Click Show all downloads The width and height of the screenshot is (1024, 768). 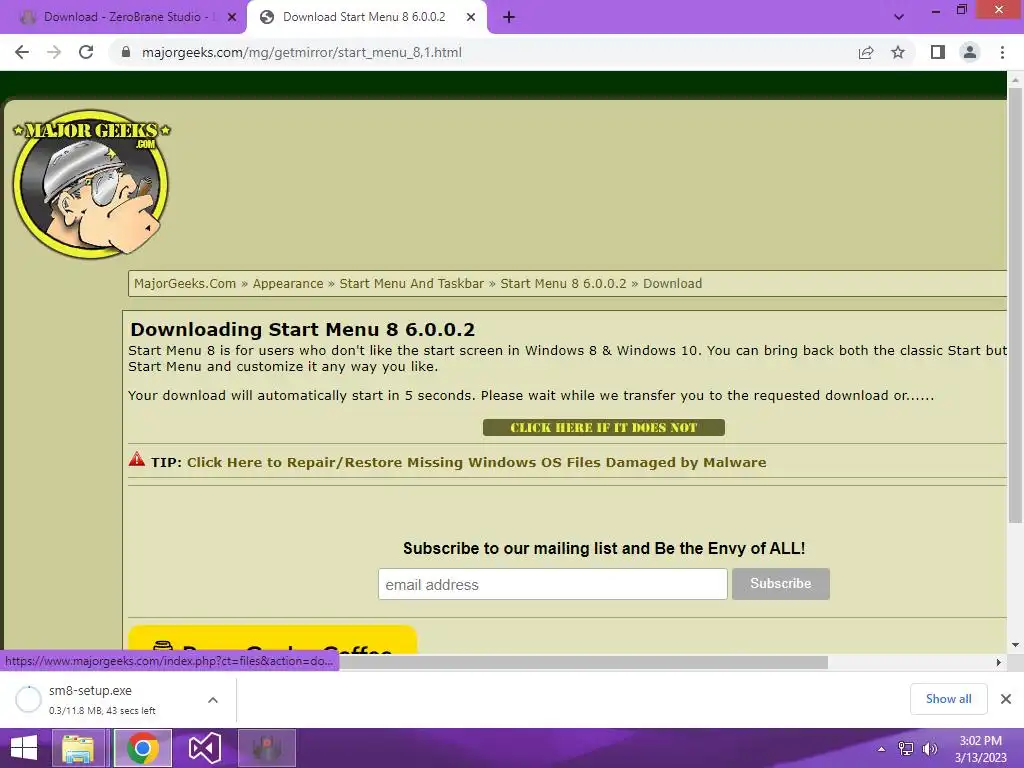[x=948, y=699]
